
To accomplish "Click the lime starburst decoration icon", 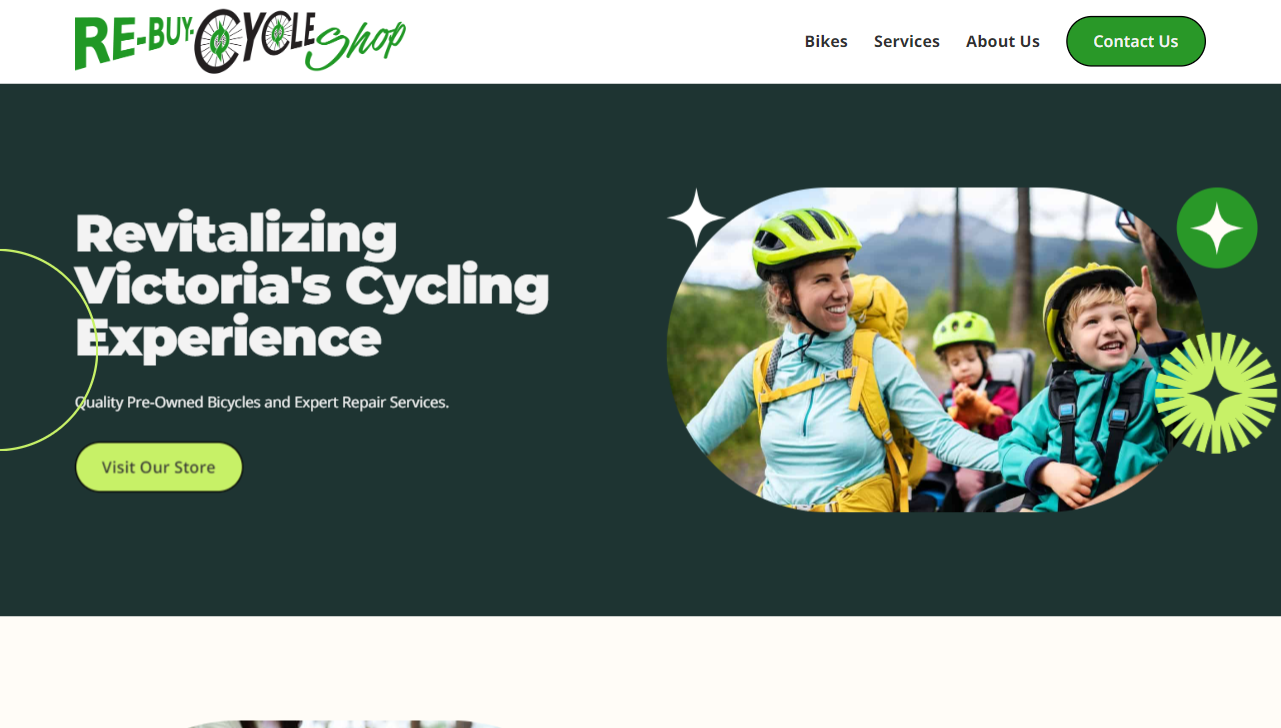I will pos(1216,393).
